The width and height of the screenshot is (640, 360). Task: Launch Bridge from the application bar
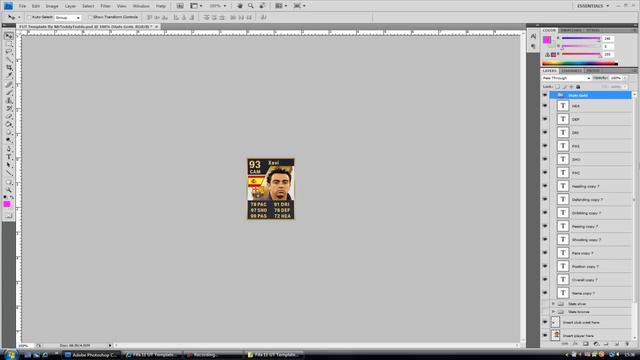pyautogui.click(x=180, y=6)
